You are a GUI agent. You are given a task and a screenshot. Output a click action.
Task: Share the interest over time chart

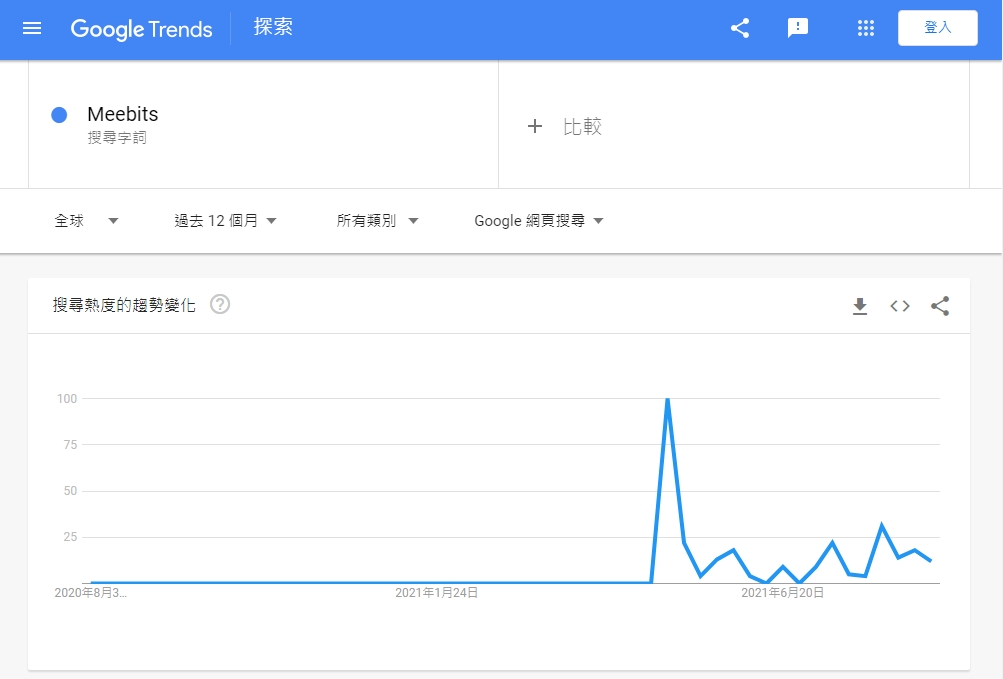940,306
